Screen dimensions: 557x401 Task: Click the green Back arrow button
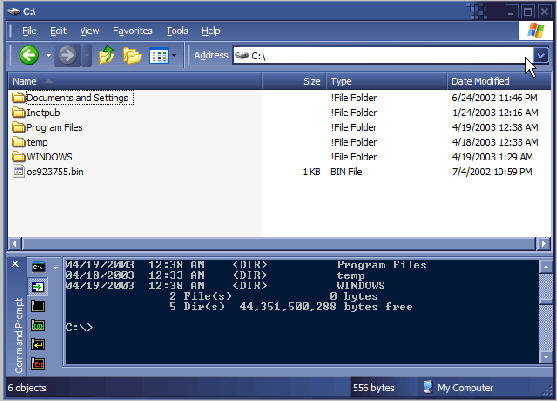tap(29, 55)
